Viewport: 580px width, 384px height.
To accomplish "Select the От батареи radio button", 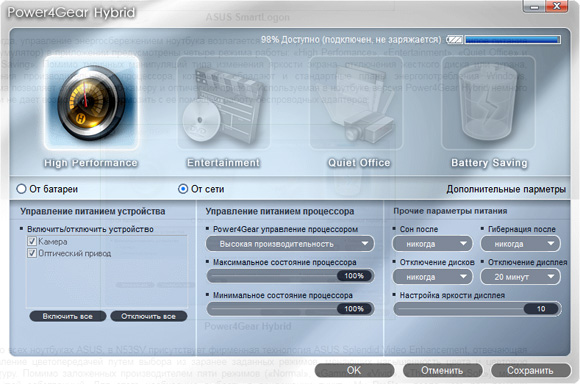I will pos(21,189).
